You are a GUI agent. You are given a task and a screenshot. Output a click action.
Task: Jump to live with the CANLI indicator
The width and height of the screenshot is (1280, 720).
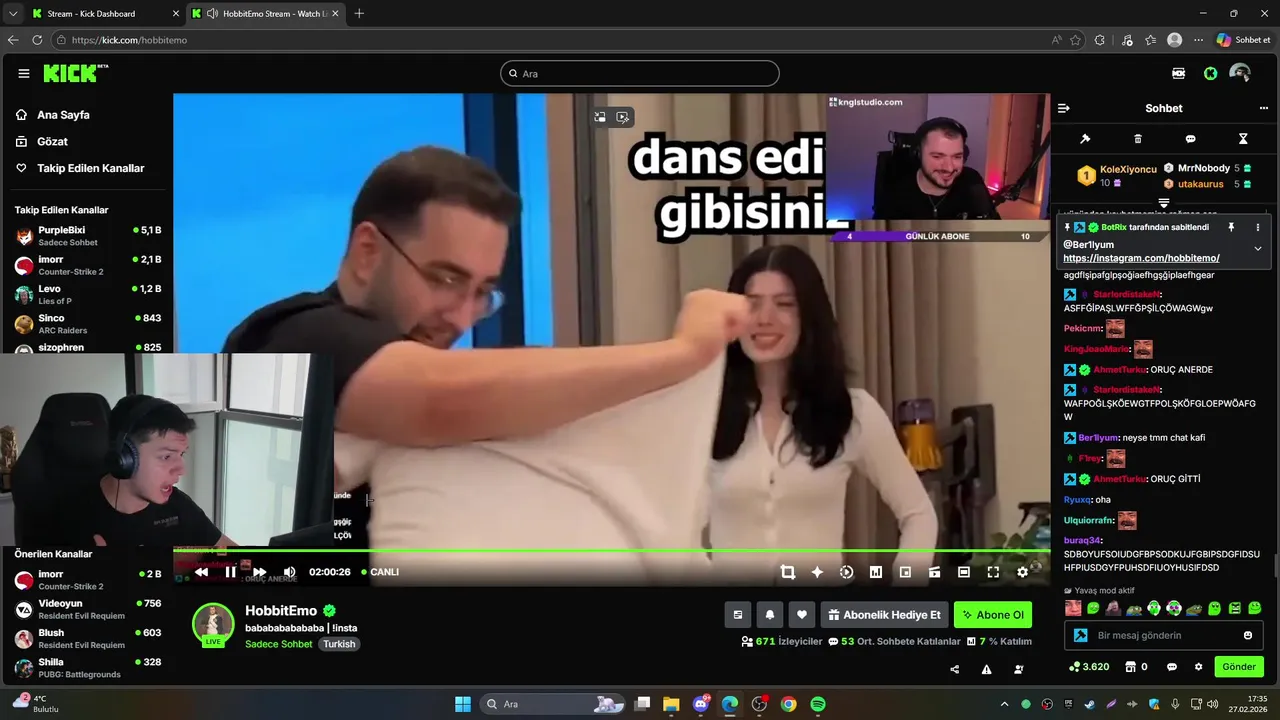380,572
